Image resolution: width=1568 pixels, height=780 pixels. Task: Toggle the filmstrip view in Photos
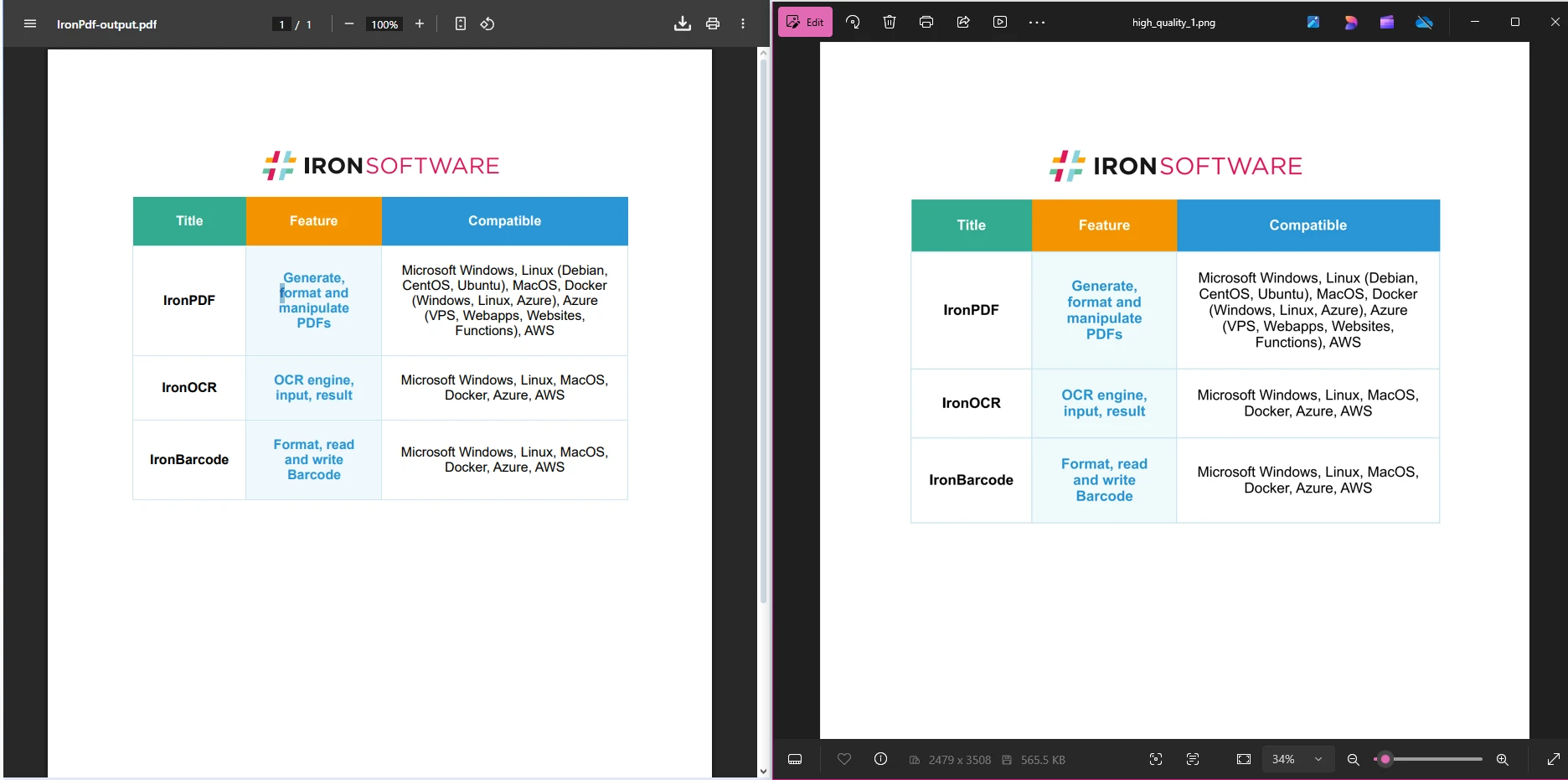click(795, 760)
